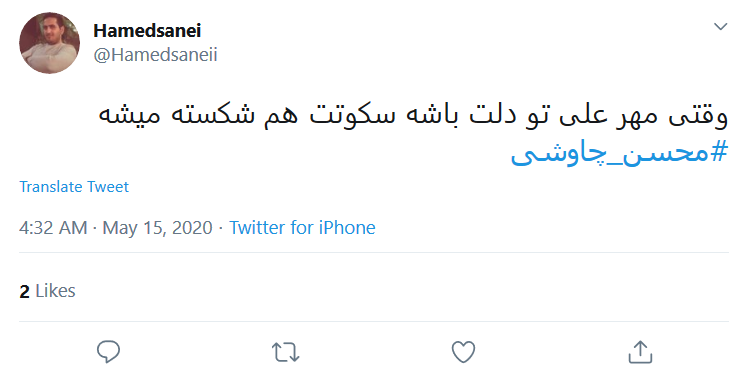Screen dimensions: 748x382
Task: Select the Persian tweet text body
Action: coord(413,116)
